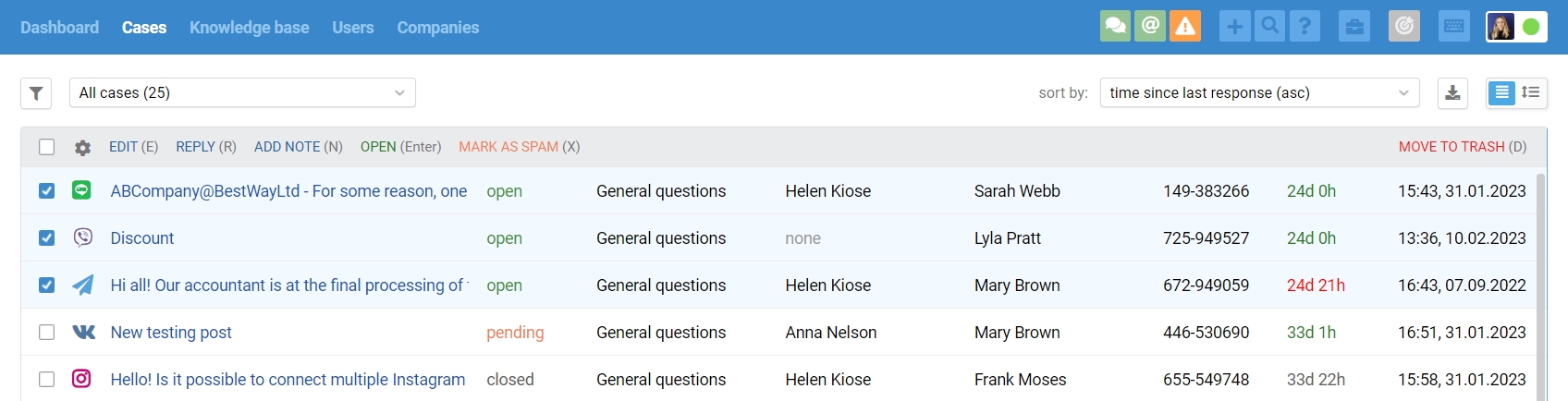Viewport: 1568px width, 401px height.
Task: Go to the Knowledge base tab
Action: tap(250, 28)
